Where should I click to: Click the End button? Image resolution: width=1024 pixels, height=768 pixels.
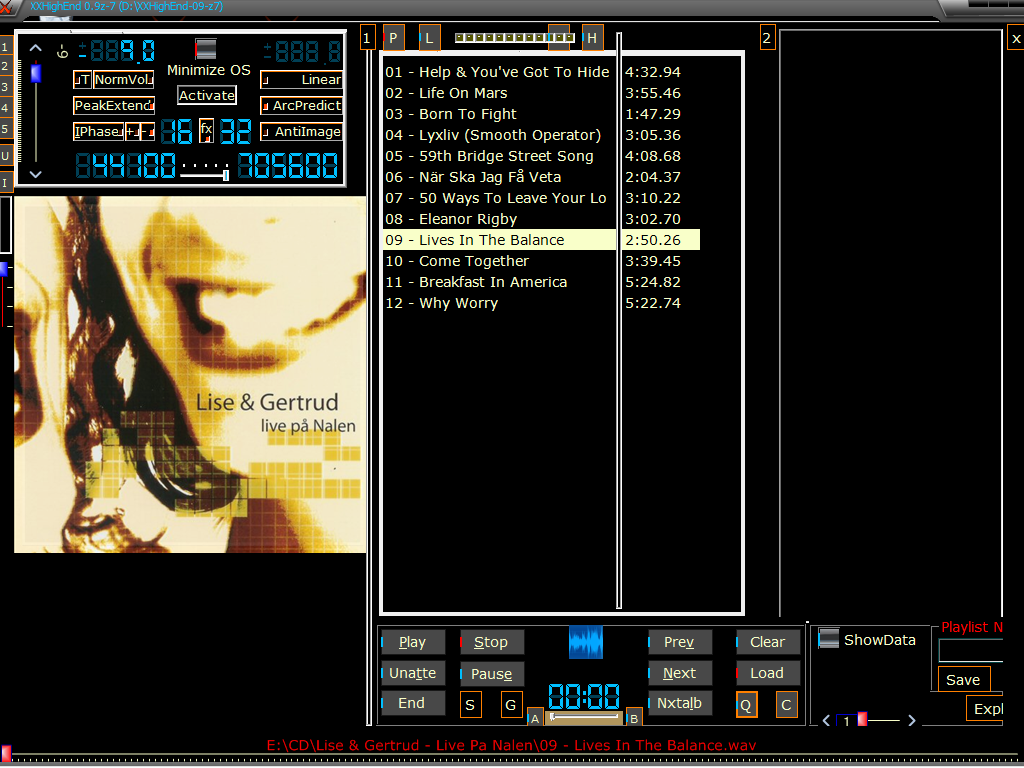(413, 703)
